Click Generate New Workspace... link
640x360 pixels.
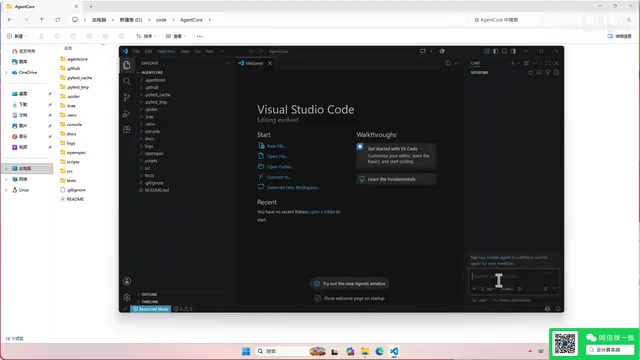point(293,188)
